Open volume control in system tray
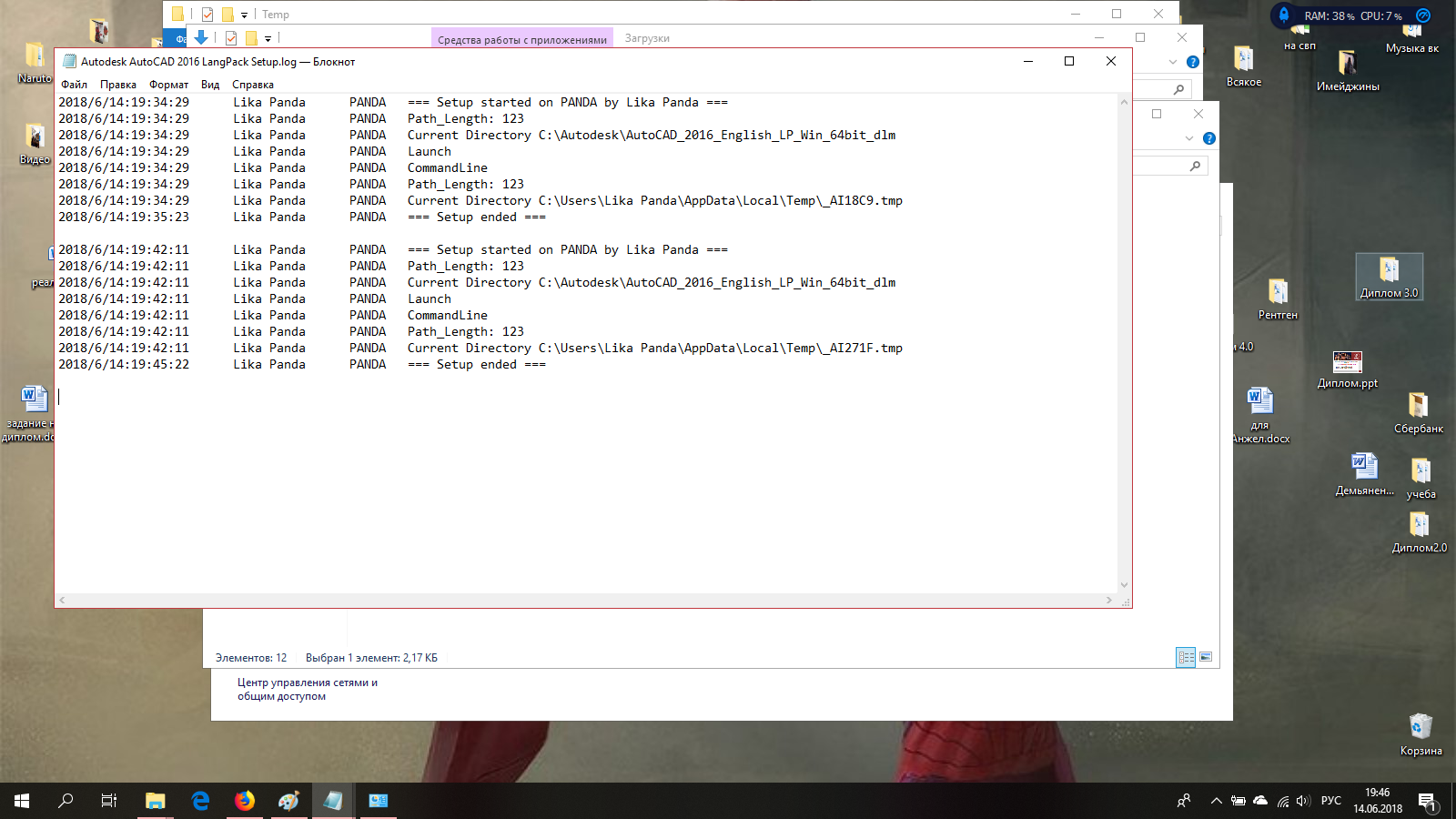This screenshot has height=819, width=1456. tap(1303, 801)
